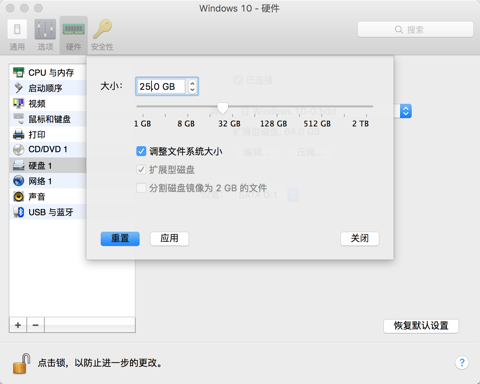Toggle 调整文件系统大小 checkbox
Screen dimensions: 480x384
[x=141, y=151]
